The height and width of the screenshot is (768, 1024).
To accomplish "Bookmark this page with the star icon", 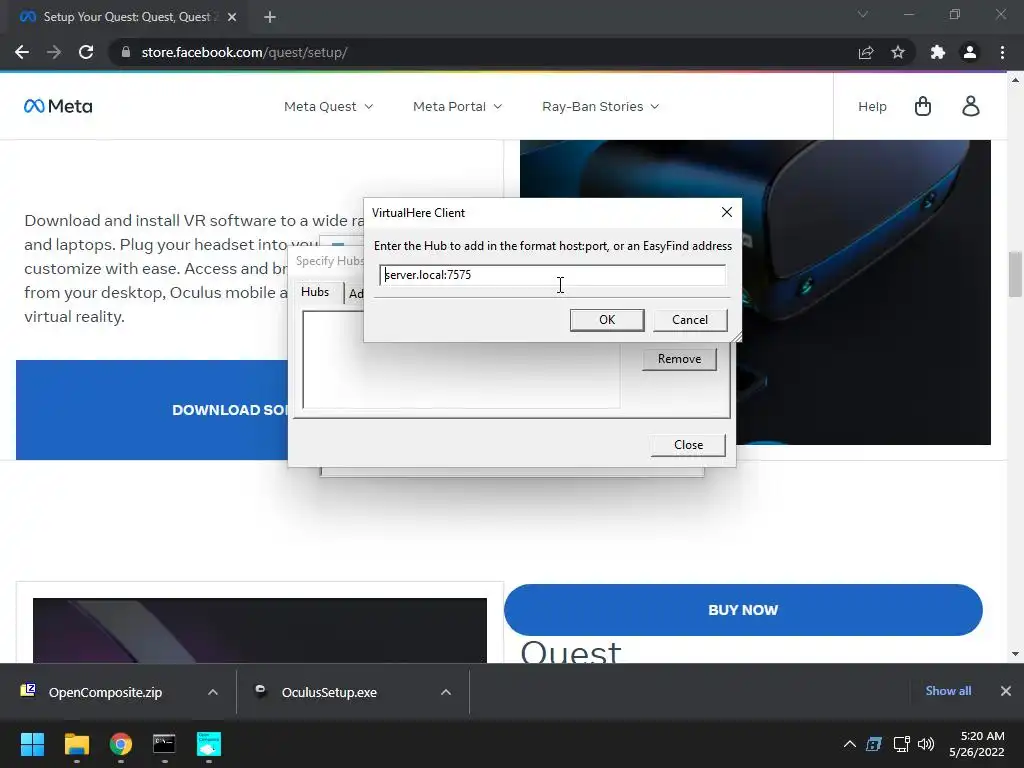I will pyautogui.click(x=898, y=52).
